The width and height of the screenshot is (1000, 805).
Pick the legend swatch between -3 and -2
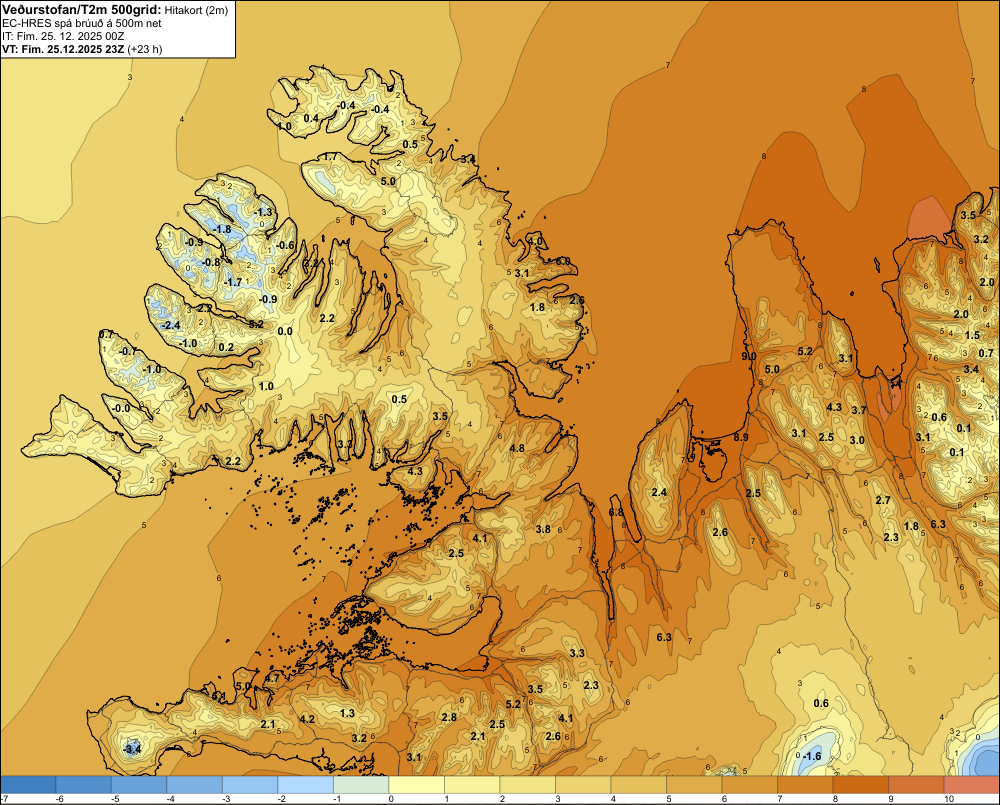[x=250, y=784]
